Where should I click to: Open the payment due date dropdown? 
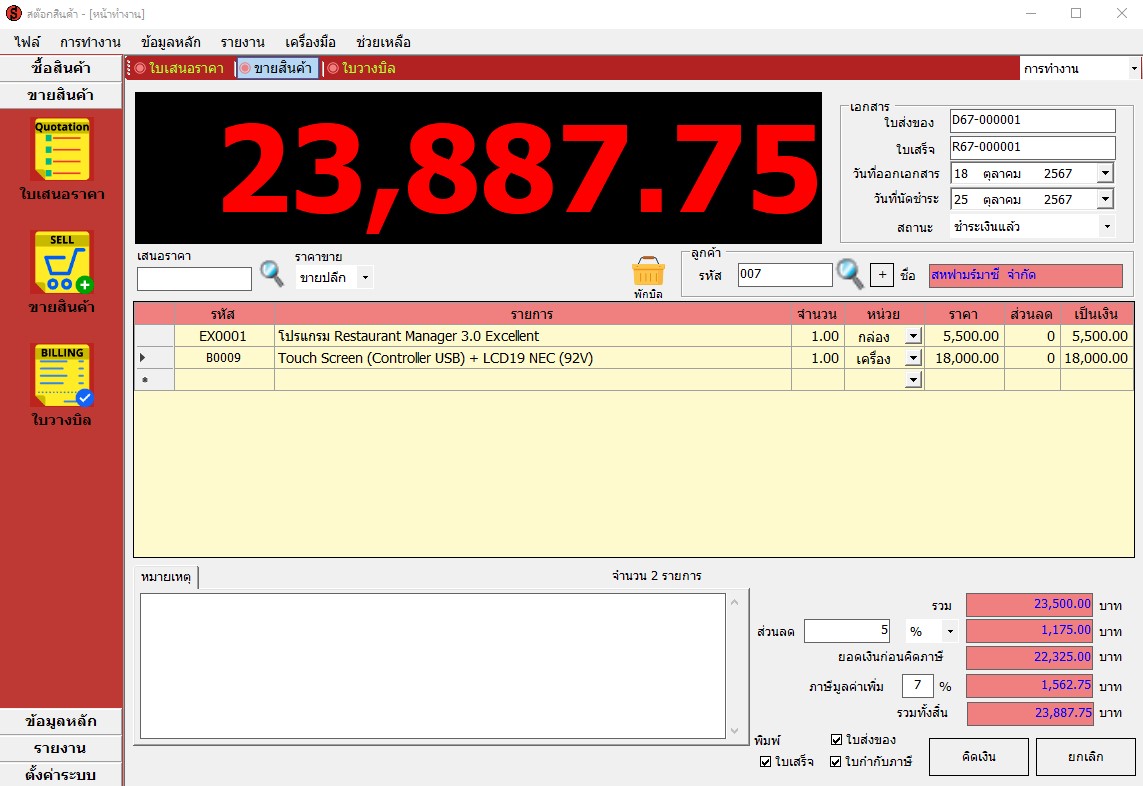[1105, 199]
